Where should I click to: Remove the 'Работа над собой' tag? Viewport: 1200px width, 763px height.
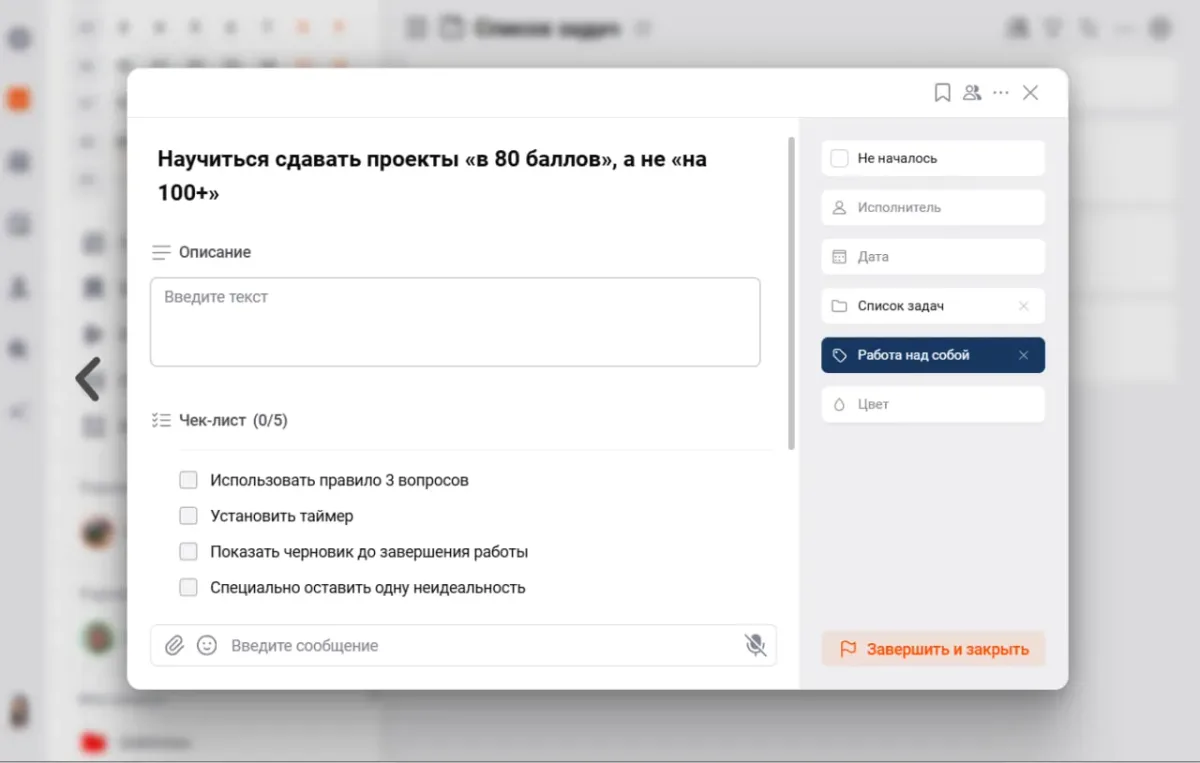coord(1023,355)
